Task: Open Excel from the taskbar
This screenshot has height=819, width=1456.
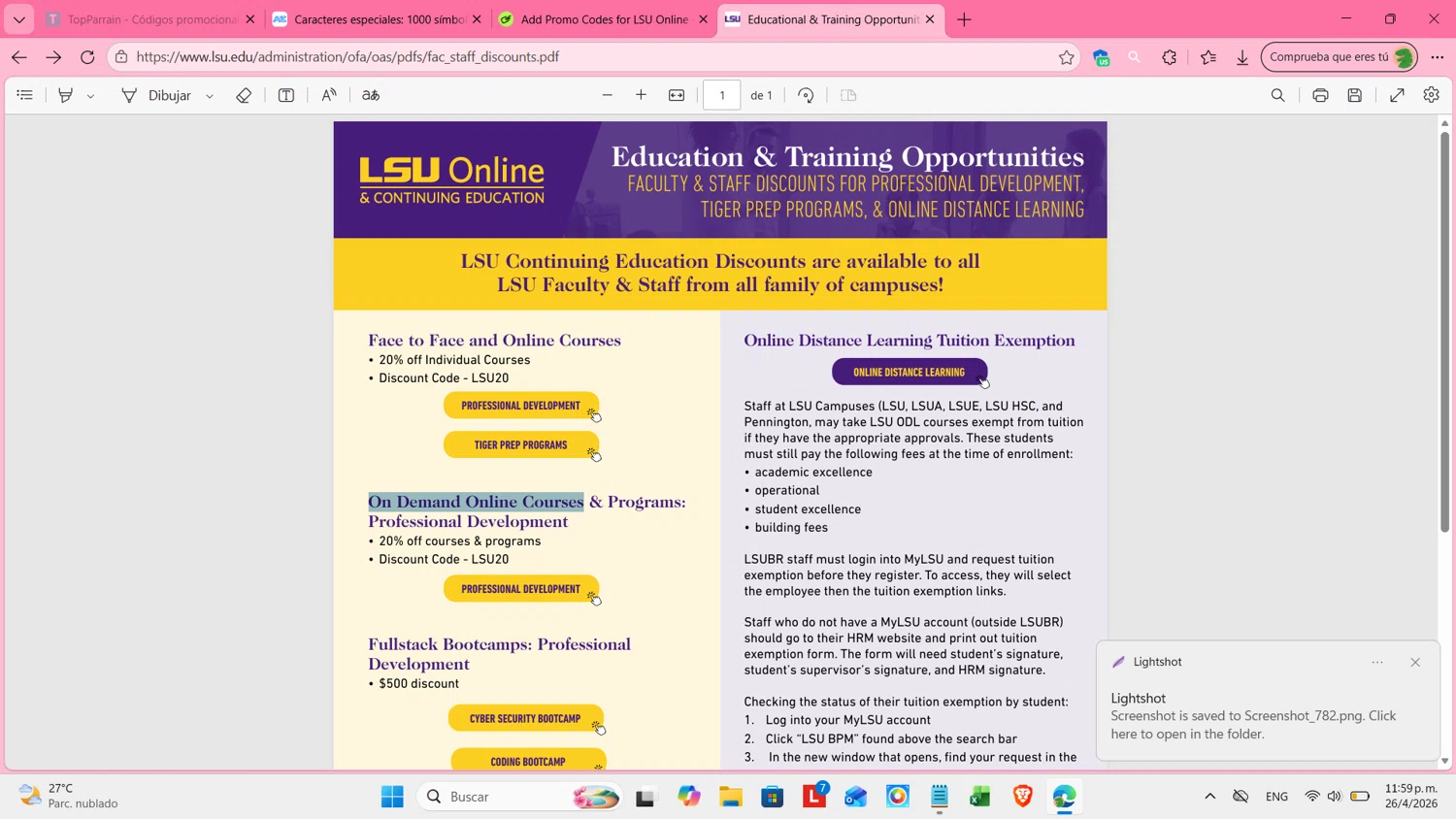Action: pos(980,797)
